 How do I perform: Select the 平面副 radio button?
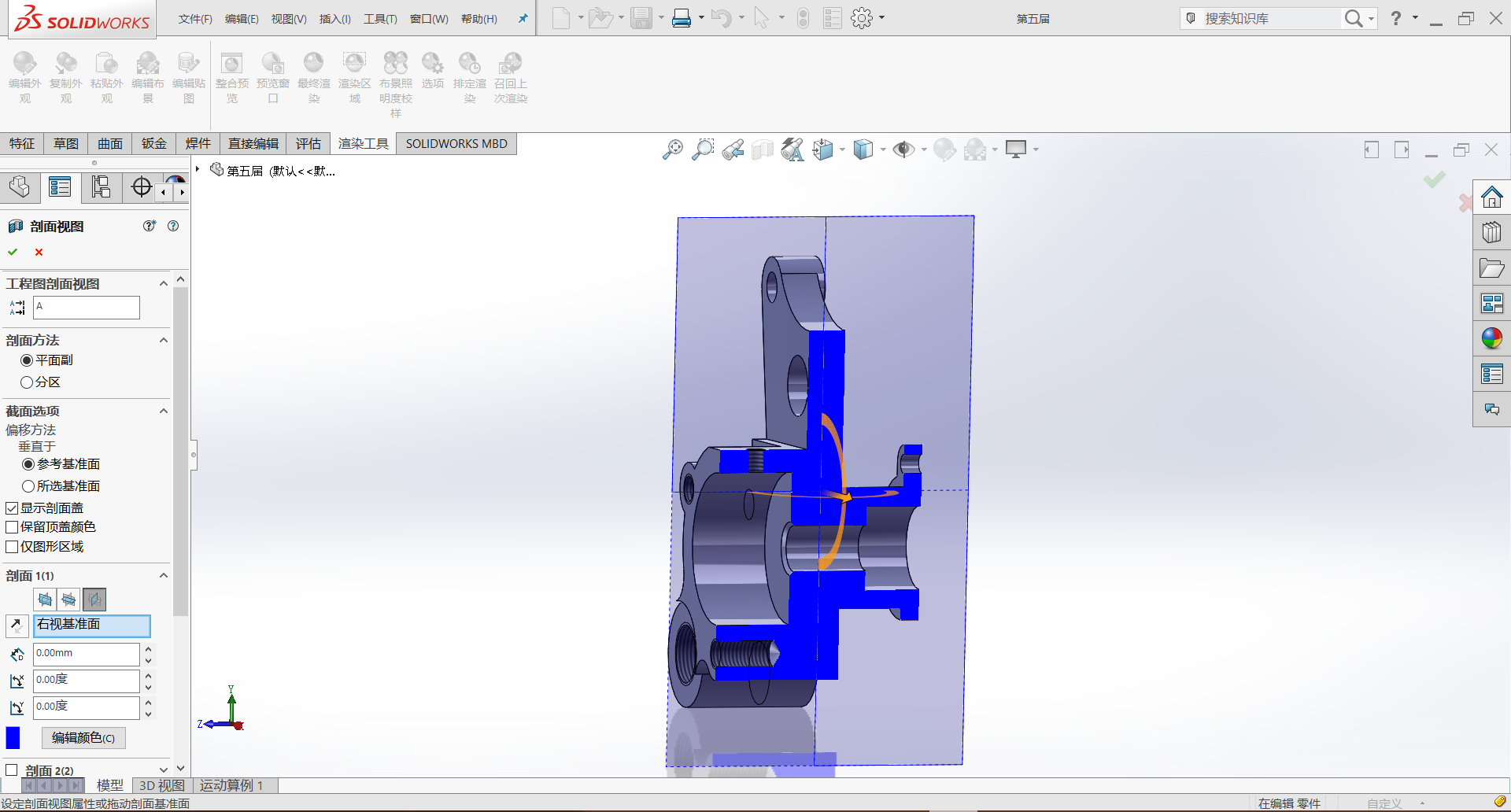27,360
